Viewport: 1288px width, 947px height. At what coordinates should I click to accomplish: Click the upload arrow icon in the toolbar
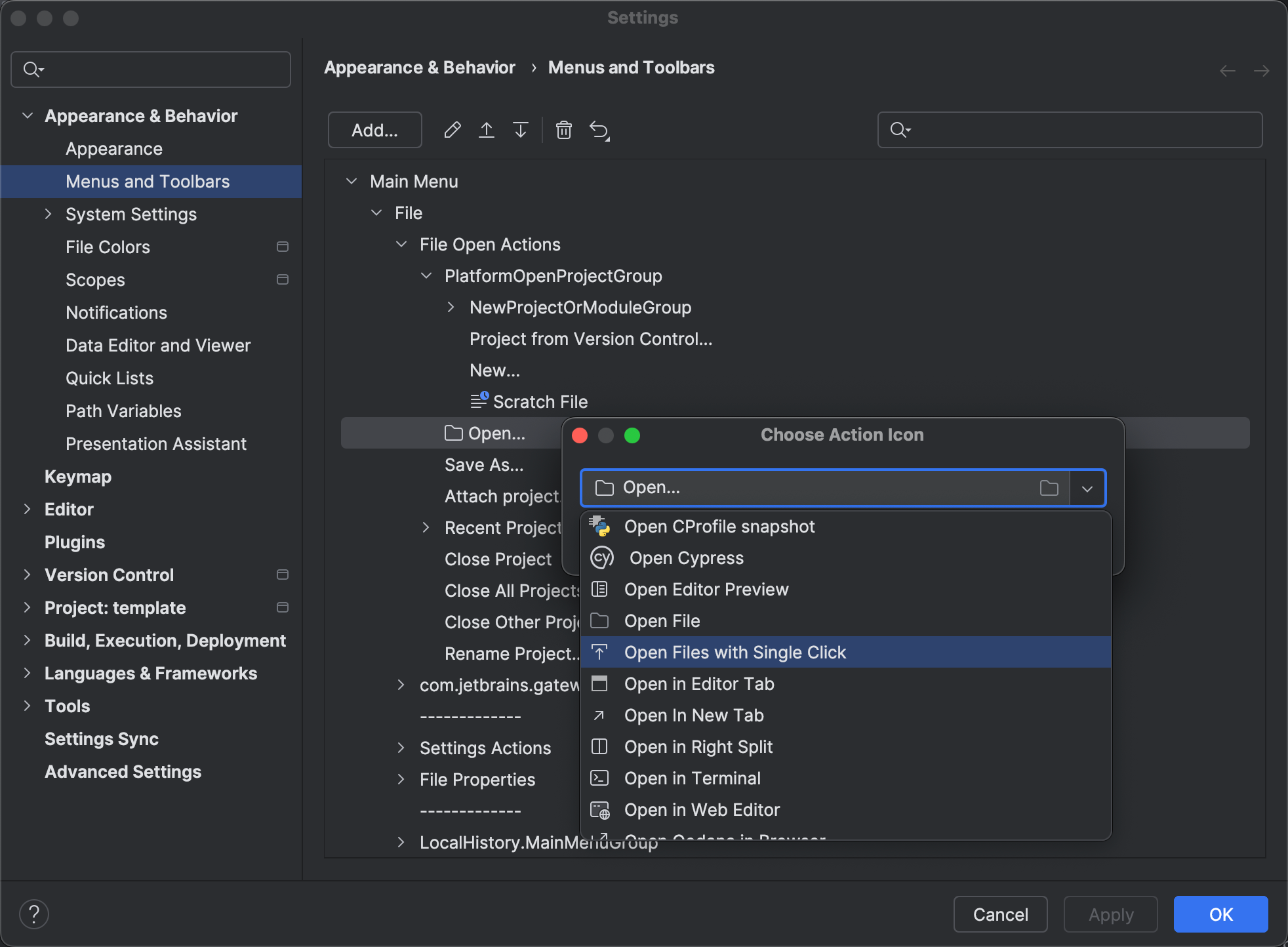(486, 130)
